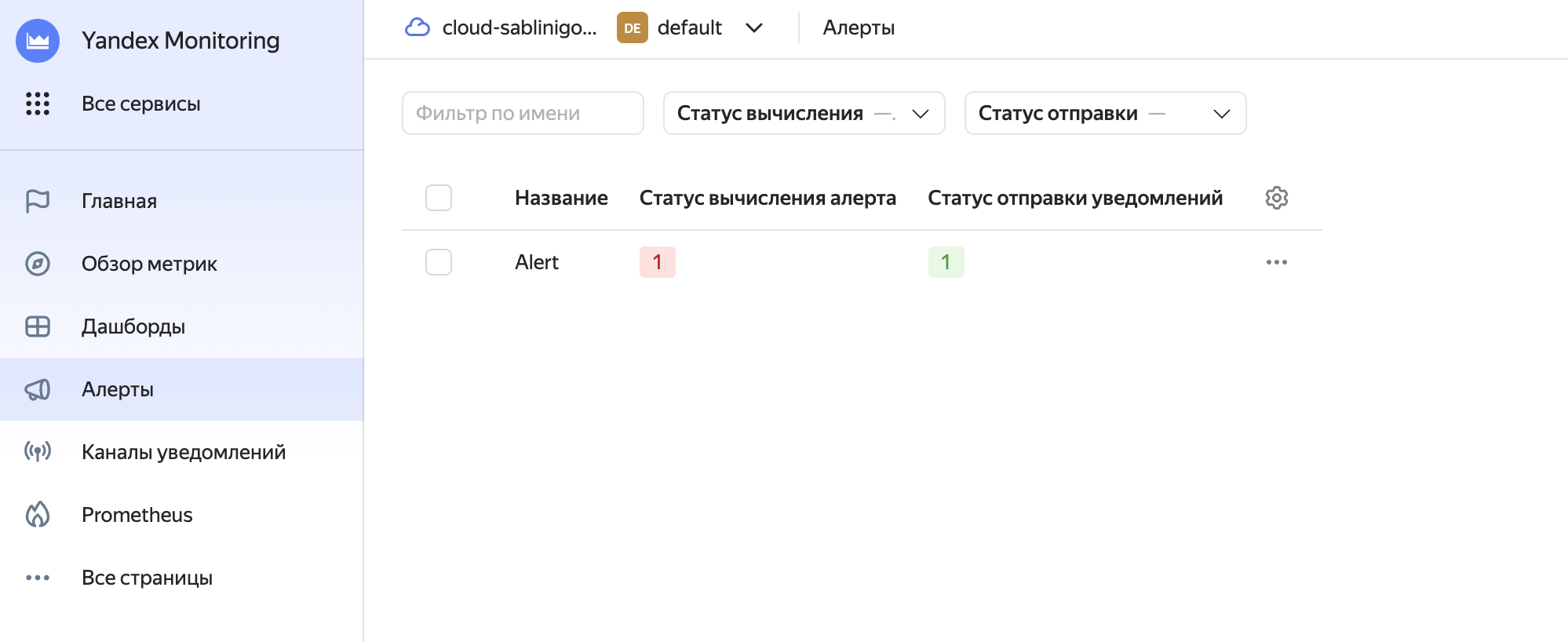Open the actions menu for Alert row
The height and width of the screenshot is (642, 1568).
click(1277, 262)
